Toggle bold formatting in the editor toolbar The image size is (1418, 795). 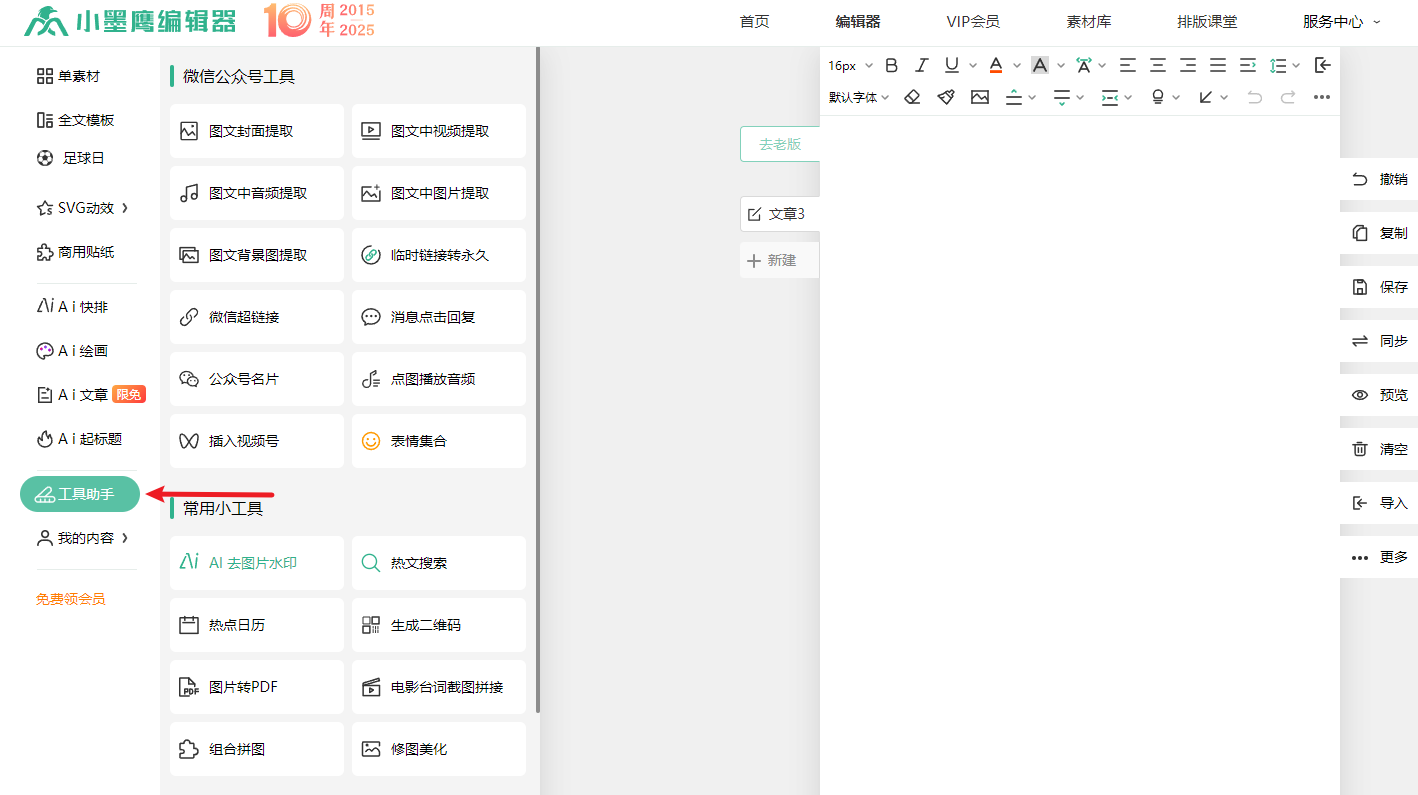pyautogui.click(x=892, y=65)
